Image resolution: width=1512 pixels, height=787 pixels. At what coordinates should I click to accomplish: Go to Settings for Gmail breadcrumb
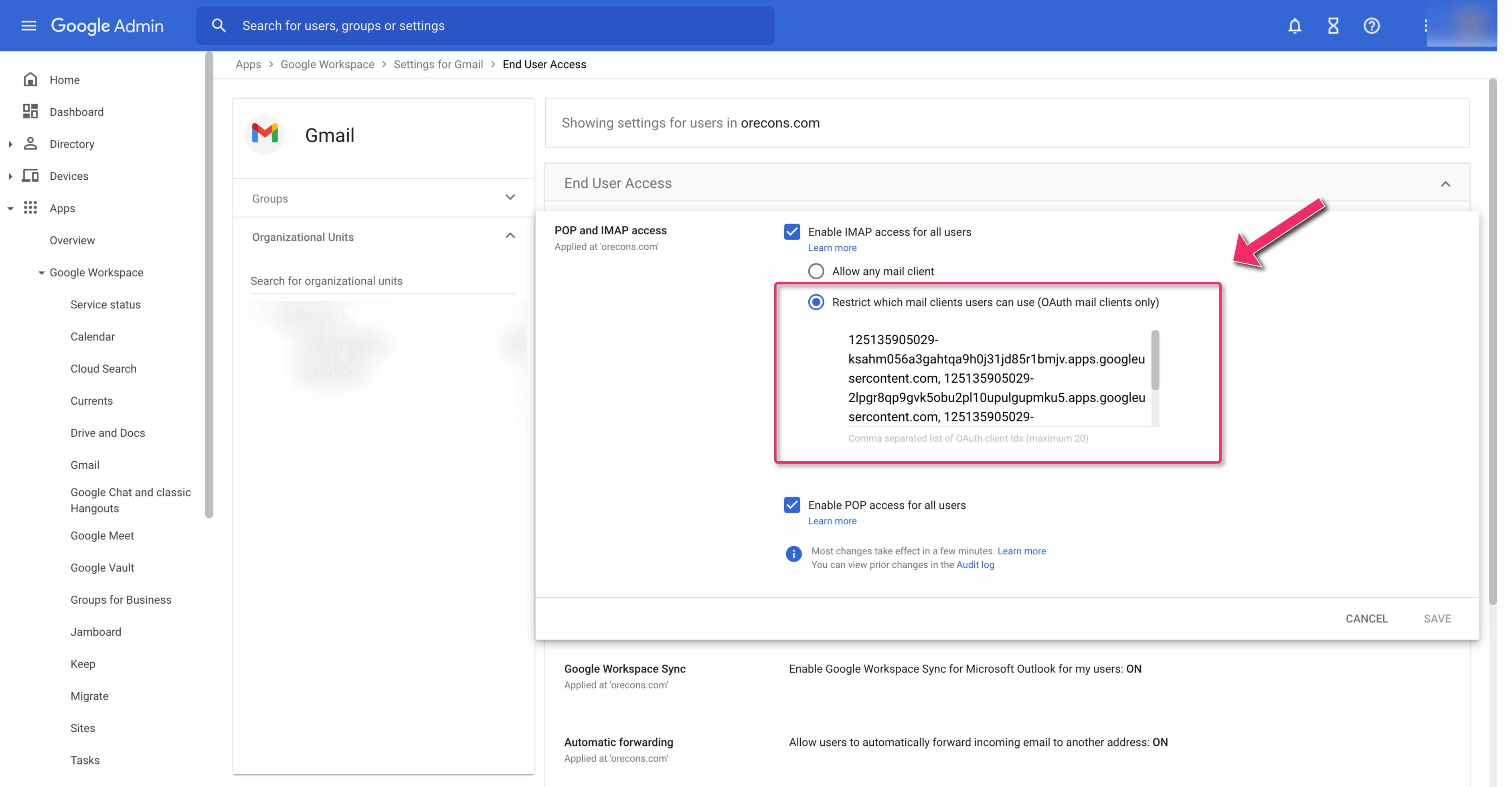point(438,65)
